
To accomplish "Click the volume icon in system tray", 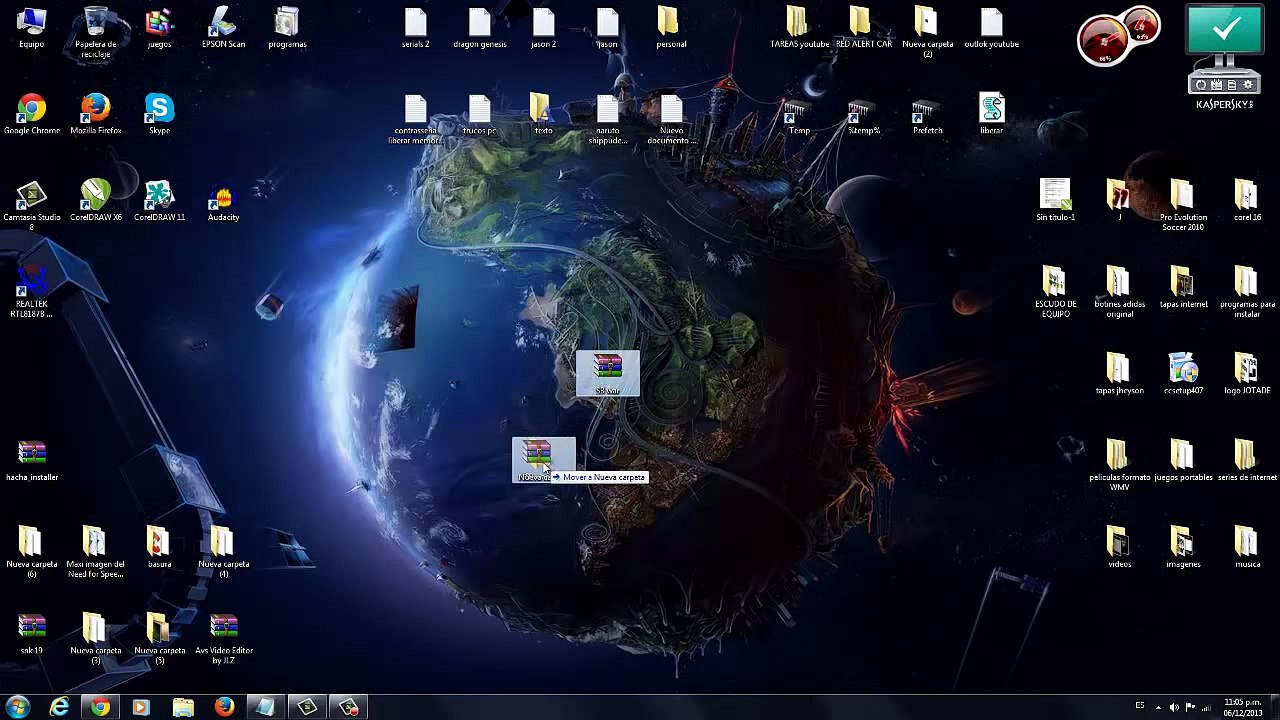I will click(x=1175, y=707).
